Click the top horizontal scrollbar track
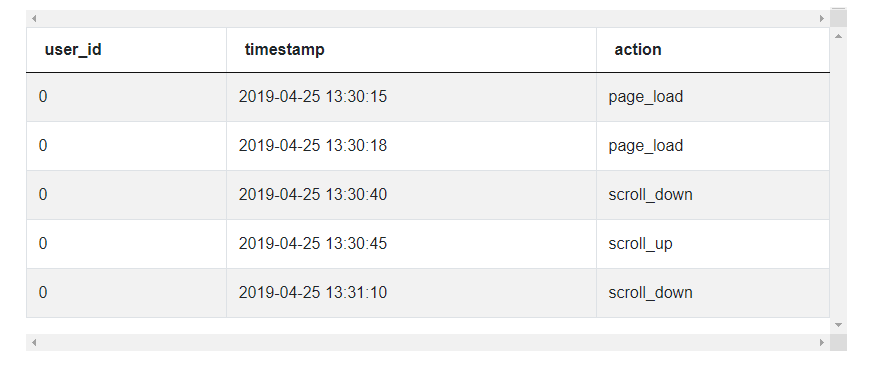Viewport: 891px width, 365px height. click(x=428, y=18)
